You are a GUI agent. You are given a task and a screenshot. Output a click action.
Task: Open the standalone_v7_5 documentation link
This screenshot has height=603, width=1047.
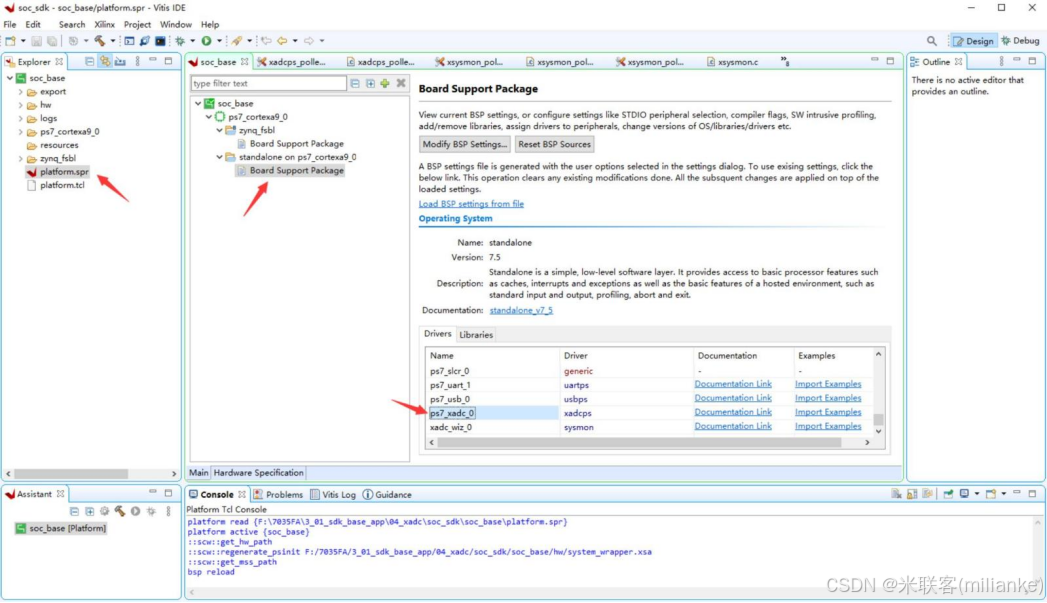(521, 311)
